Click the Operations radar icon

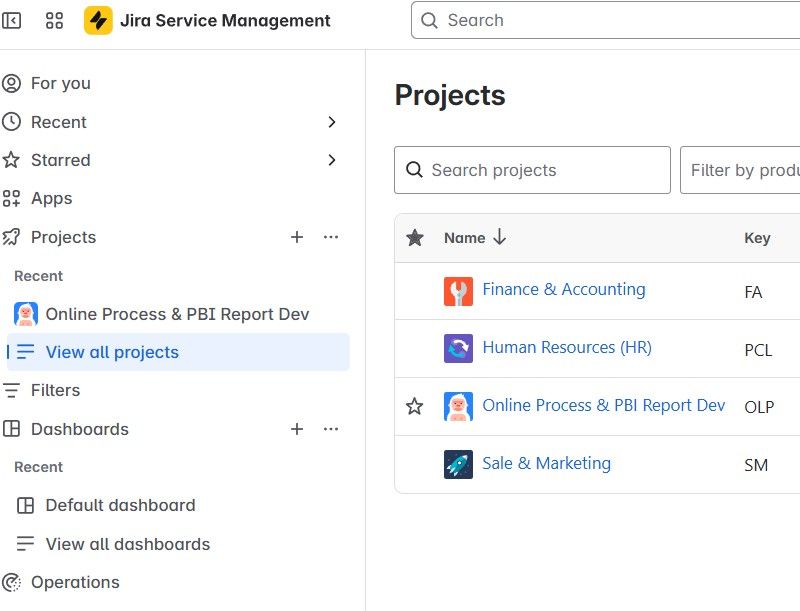[x=11, y=582]
